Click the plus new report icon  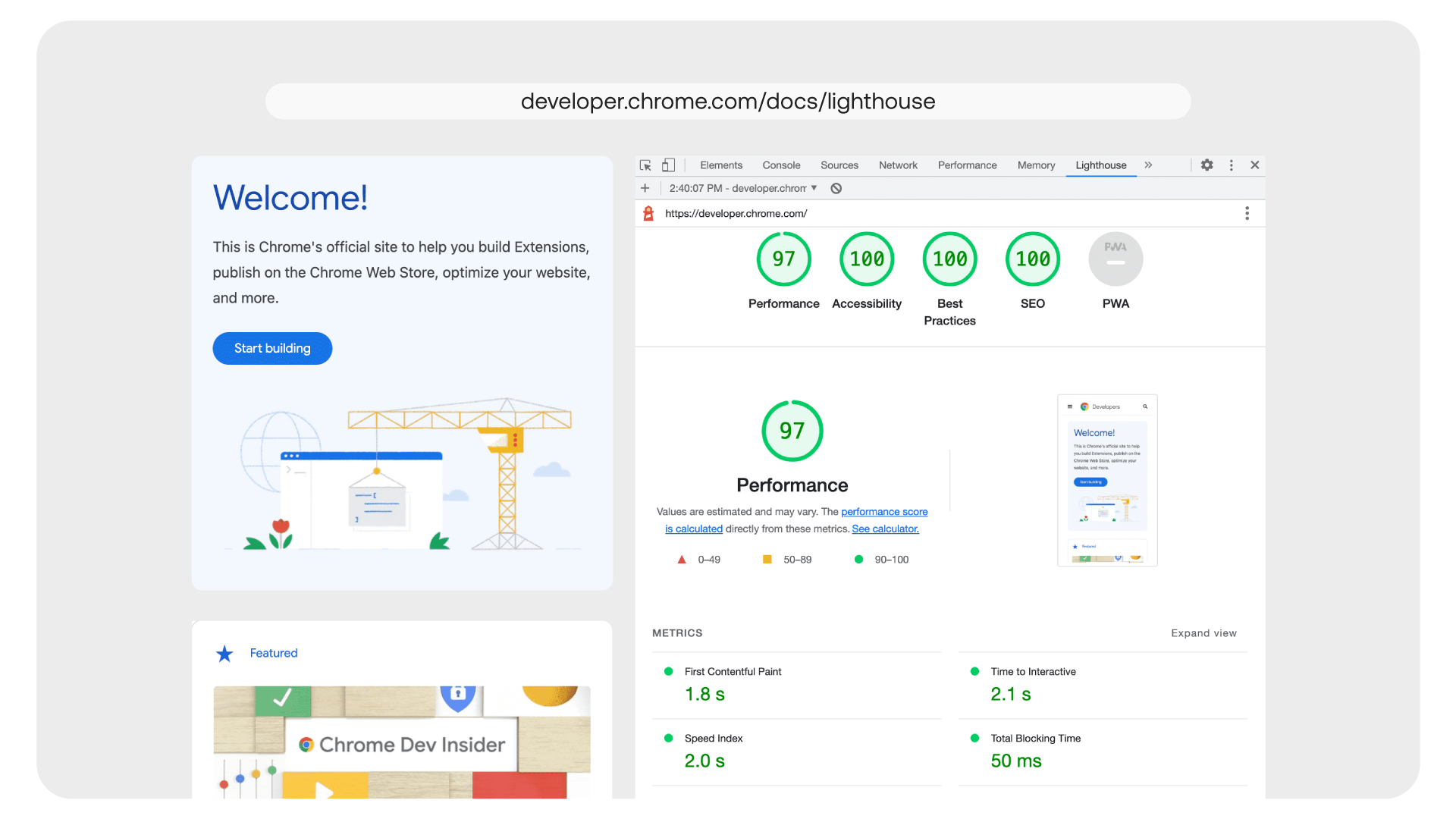pyautogui.click(x=645, y=188)
